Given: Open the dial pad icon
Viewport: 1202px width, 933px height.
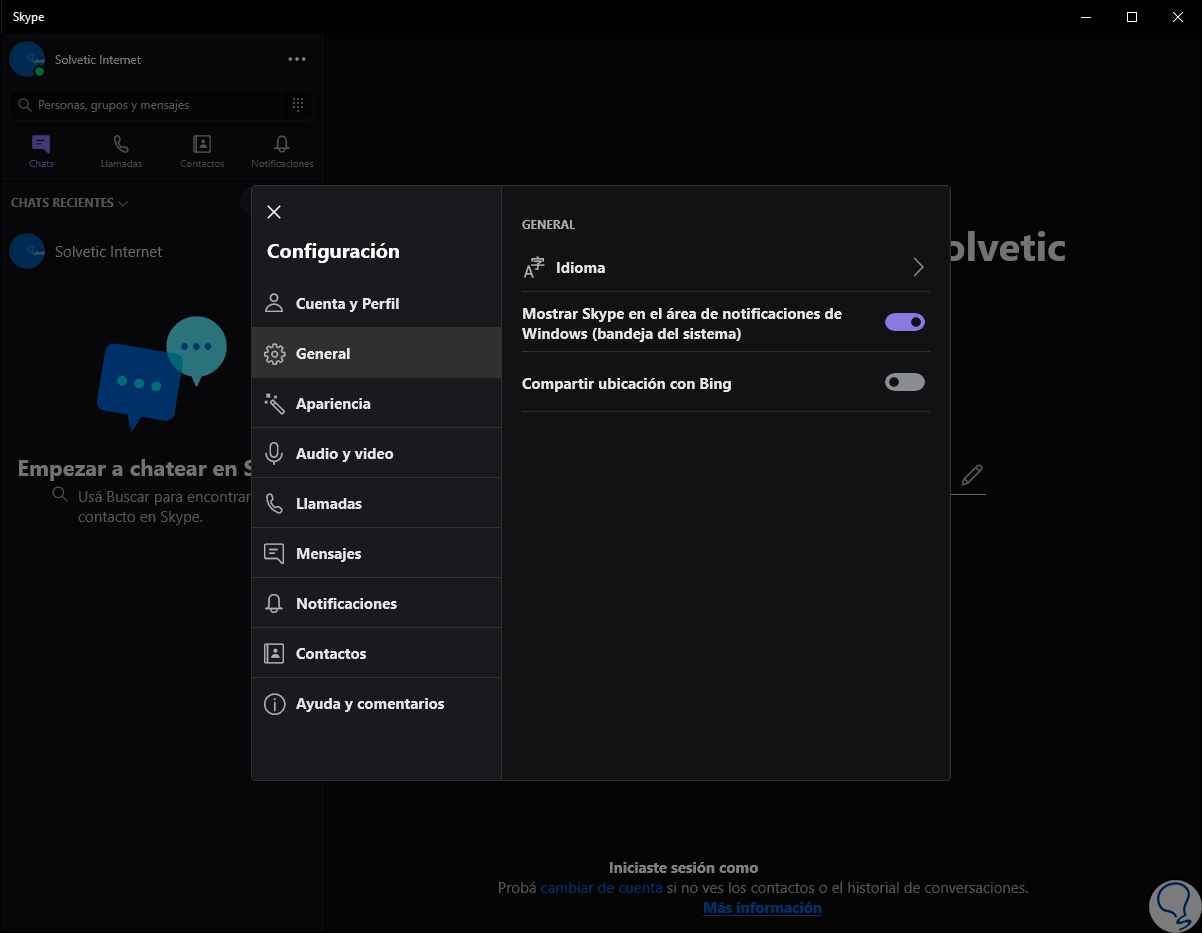Looking at the screenshot, I should [x=298, y=104].
